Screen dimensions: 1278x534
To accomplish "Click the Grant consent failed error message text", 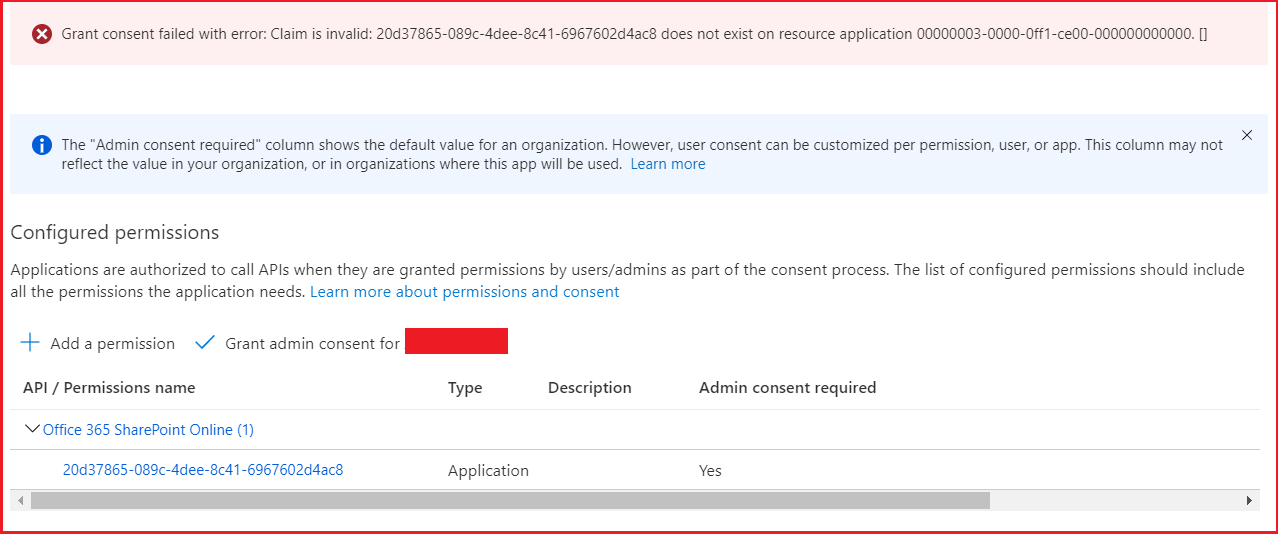I will click(x=634, y=34).
